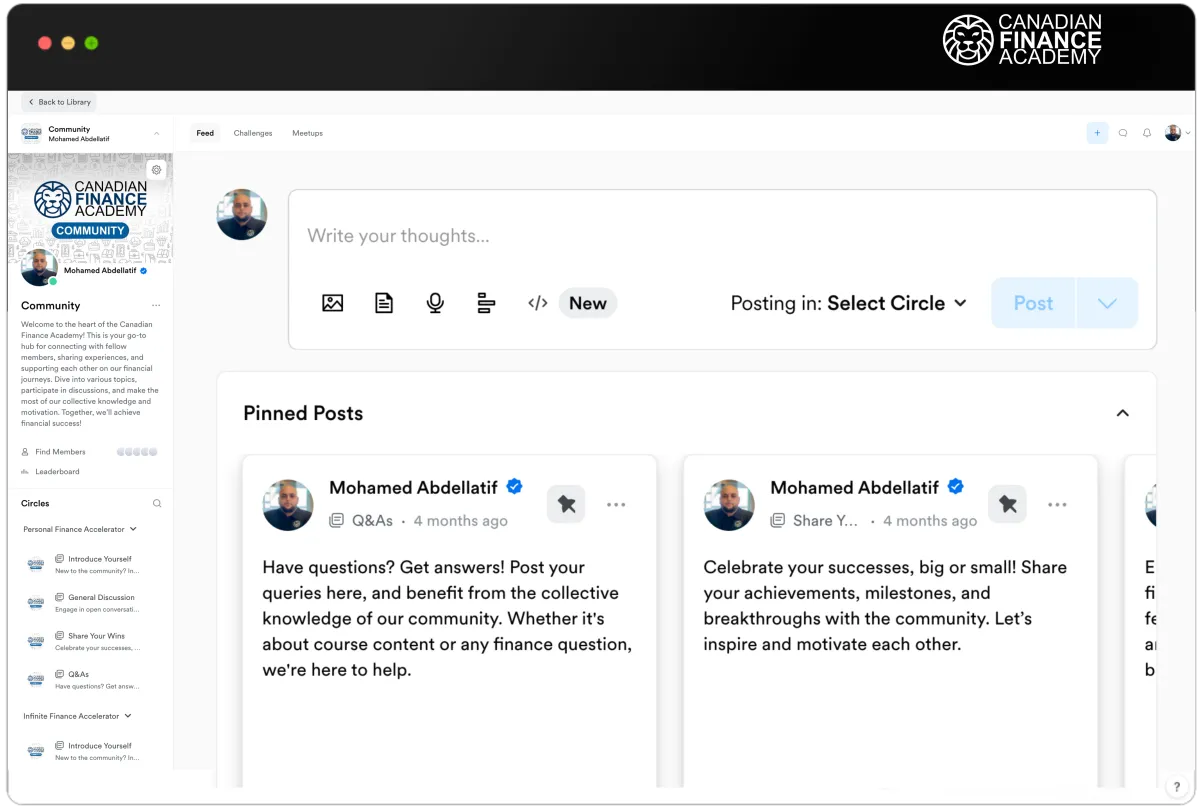Click the code embed icon
This screenshot has width=1200, height=810.
tap(538, 303)
